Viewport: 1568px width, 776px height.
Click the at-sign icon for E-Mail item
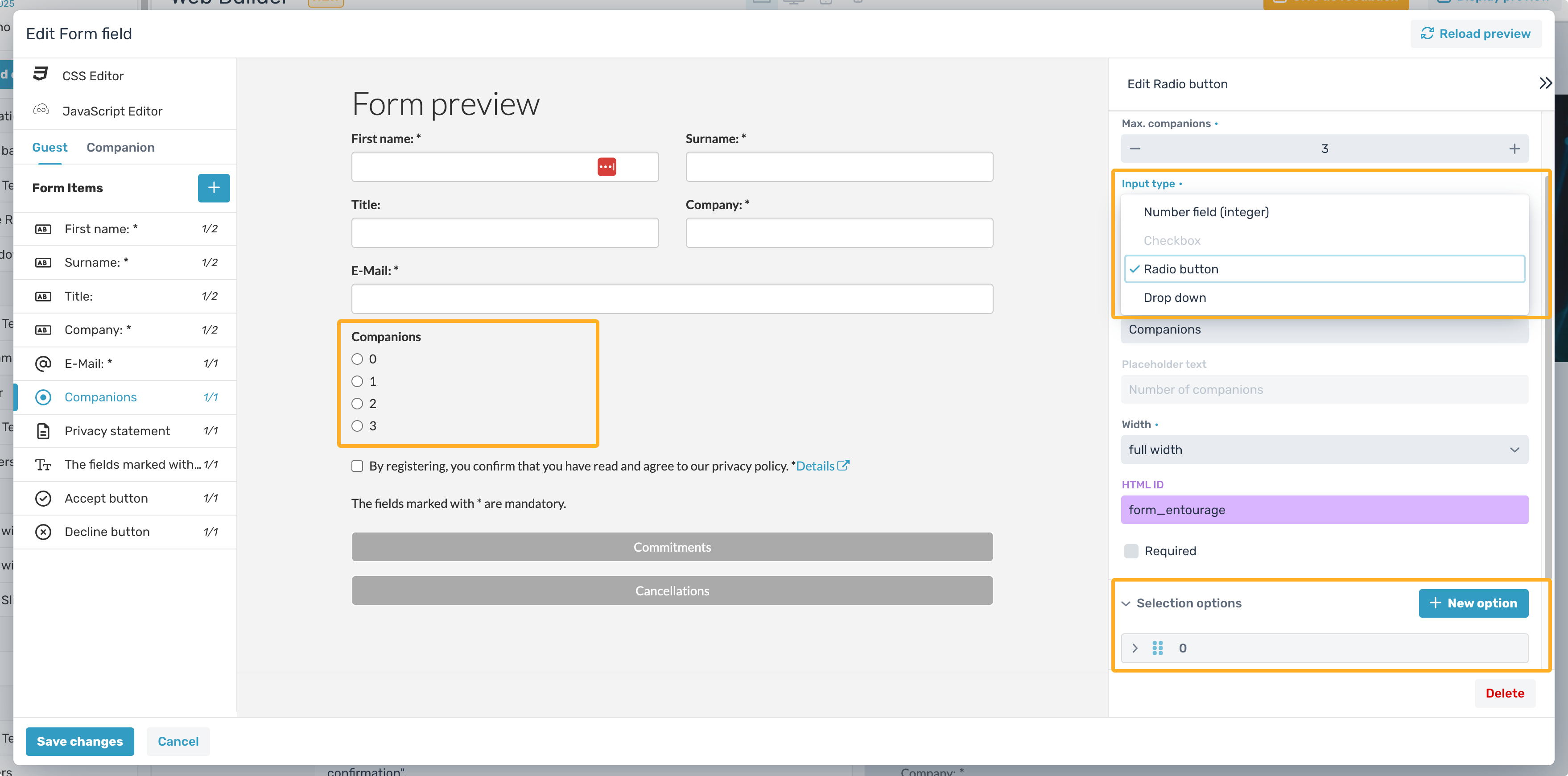click(43, 363)
